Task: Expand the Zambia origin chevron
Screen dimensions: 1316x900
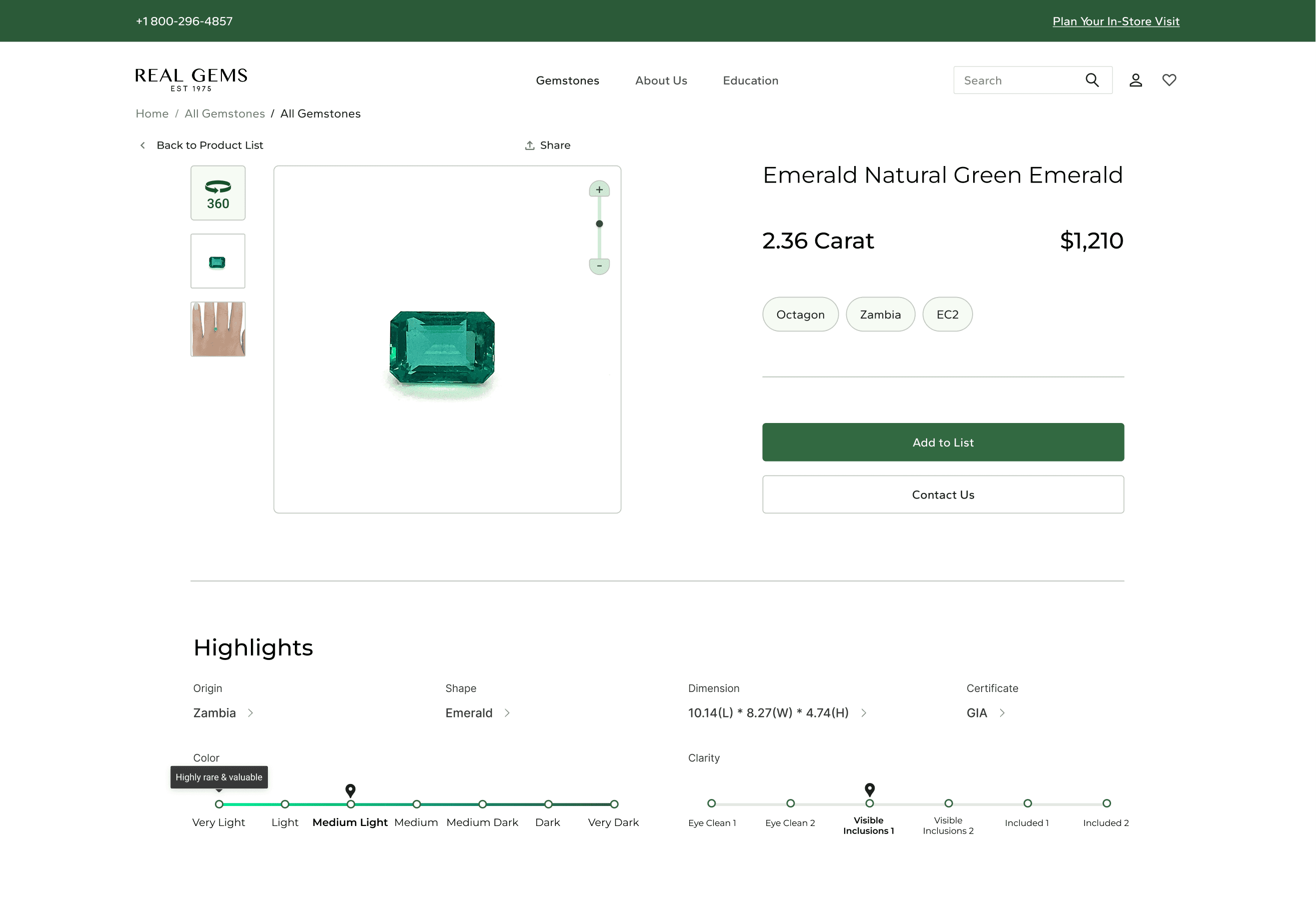Action: 250,712
